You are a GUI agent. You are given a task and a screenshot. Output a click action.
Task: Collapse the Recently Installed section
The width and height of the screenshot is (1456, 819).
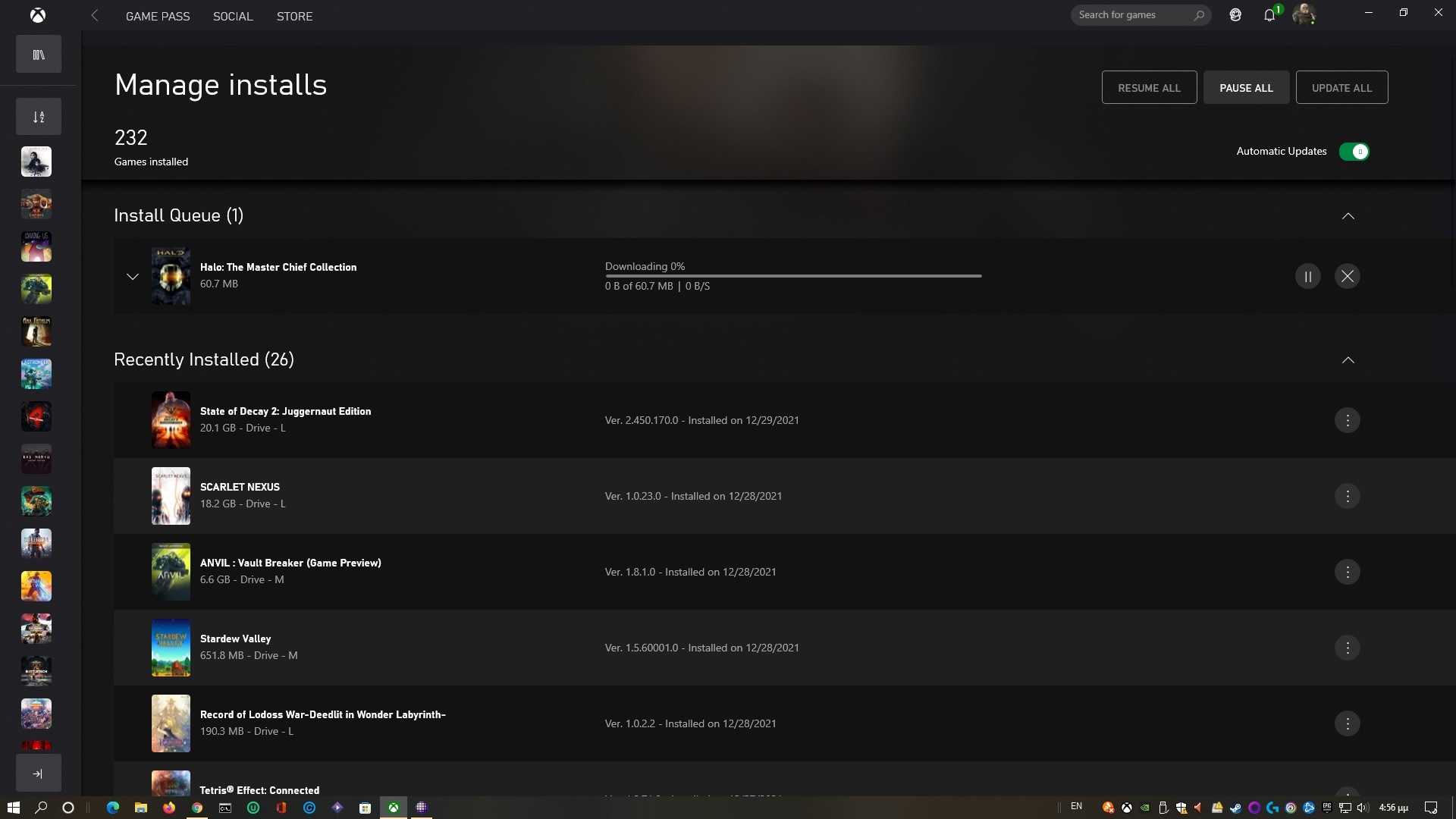tap(1347, 358)
